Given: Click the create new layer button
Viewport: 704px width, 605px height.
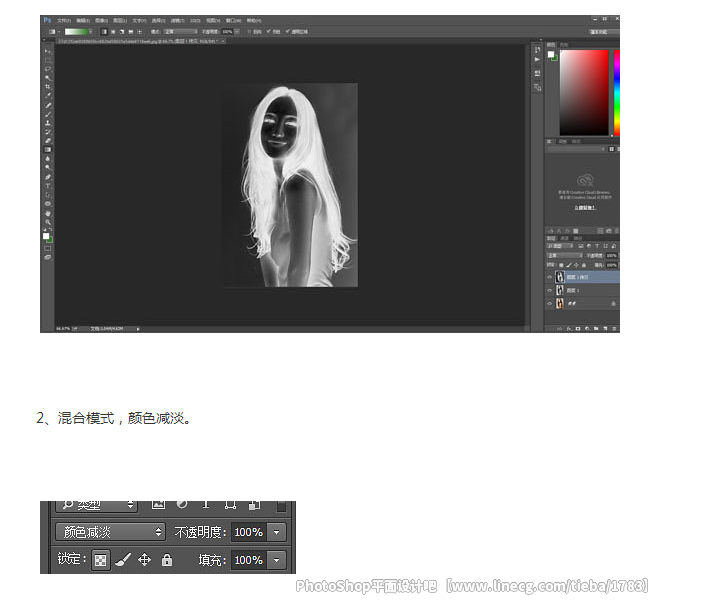Looking at the screenshot, I should (605, 329).
